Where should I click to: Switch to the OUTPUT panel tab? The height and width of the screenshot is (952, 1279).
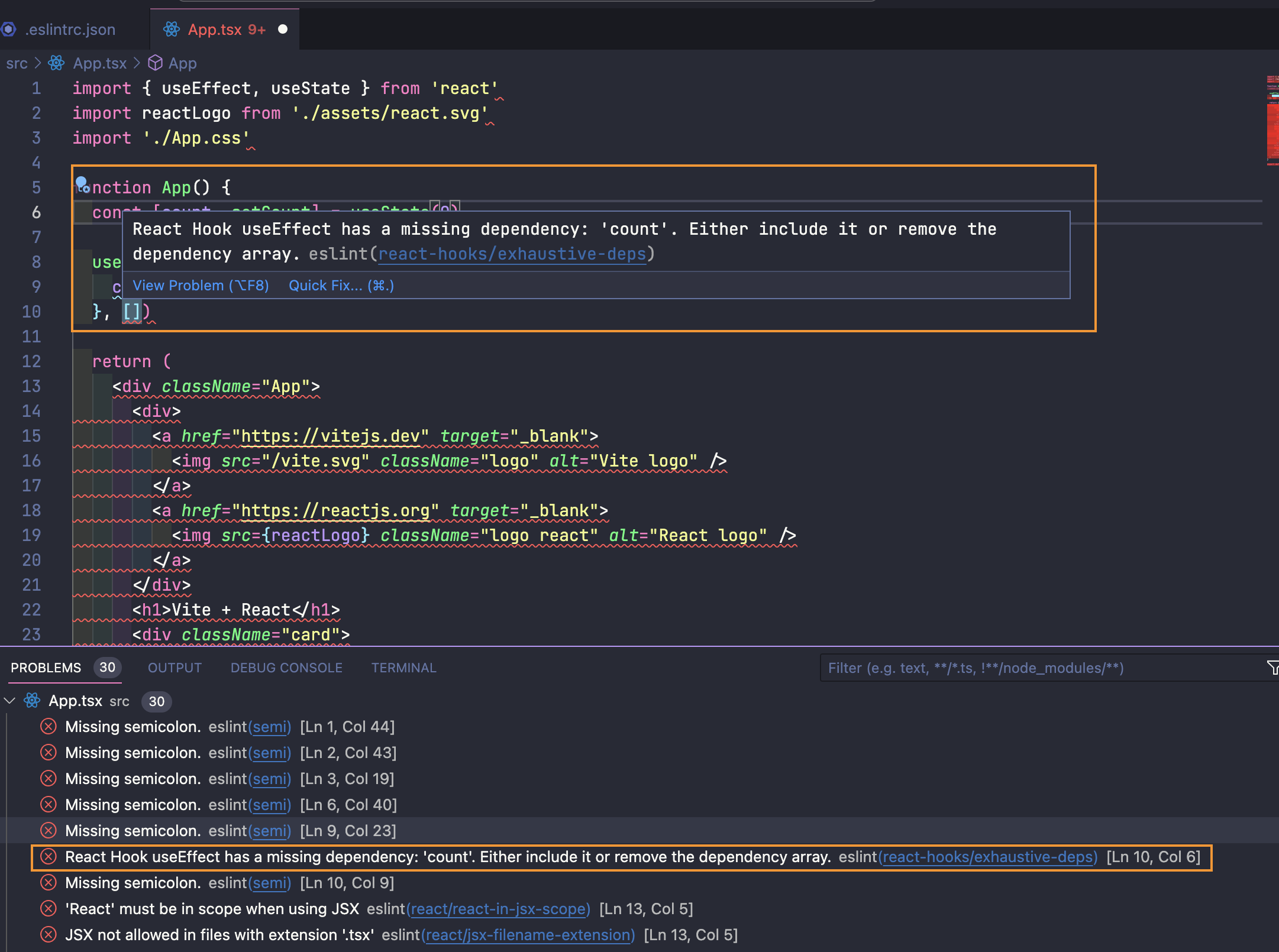point(175,668)
